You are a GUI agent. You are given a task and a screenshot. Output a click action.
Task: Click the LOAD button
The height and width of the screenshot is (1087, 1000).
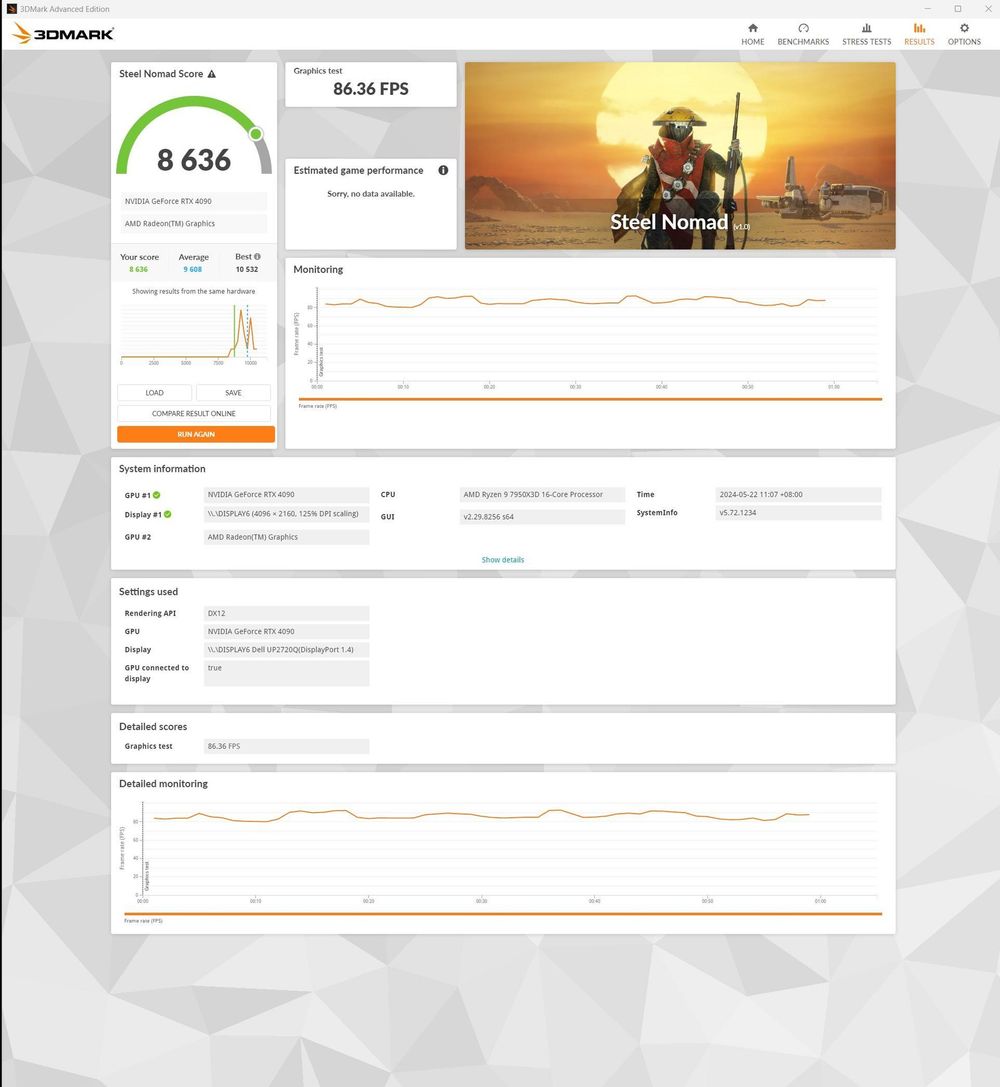(155, 392)
